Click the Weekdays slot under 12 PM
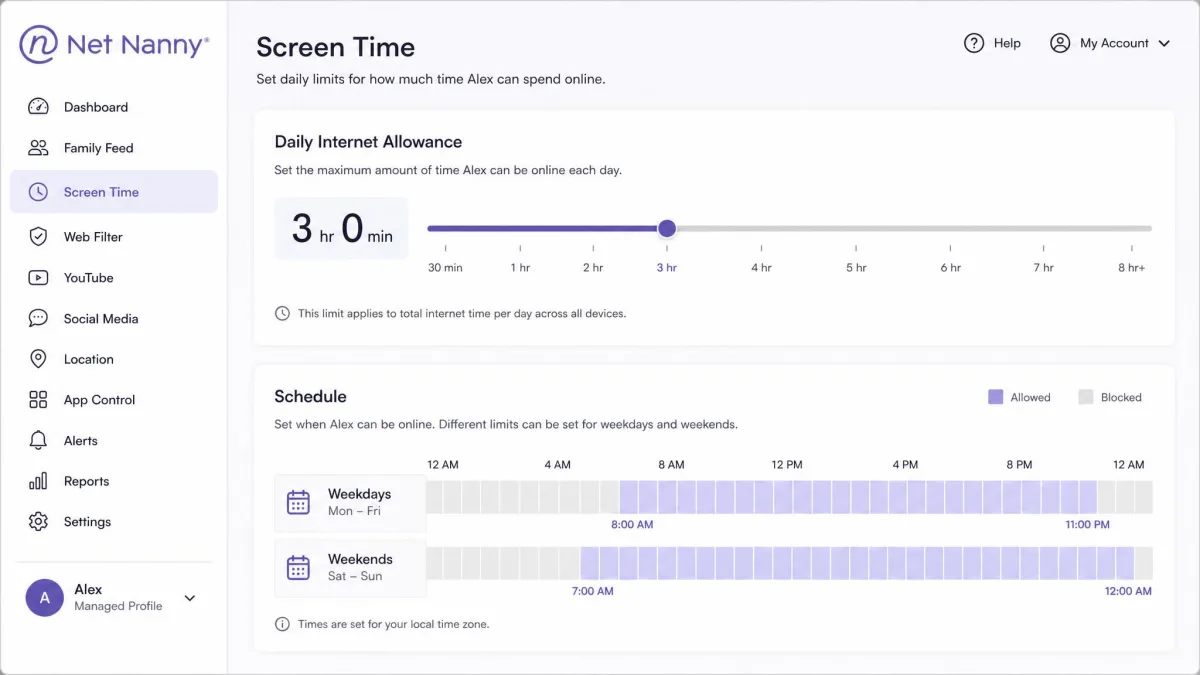 coord(784,497)
